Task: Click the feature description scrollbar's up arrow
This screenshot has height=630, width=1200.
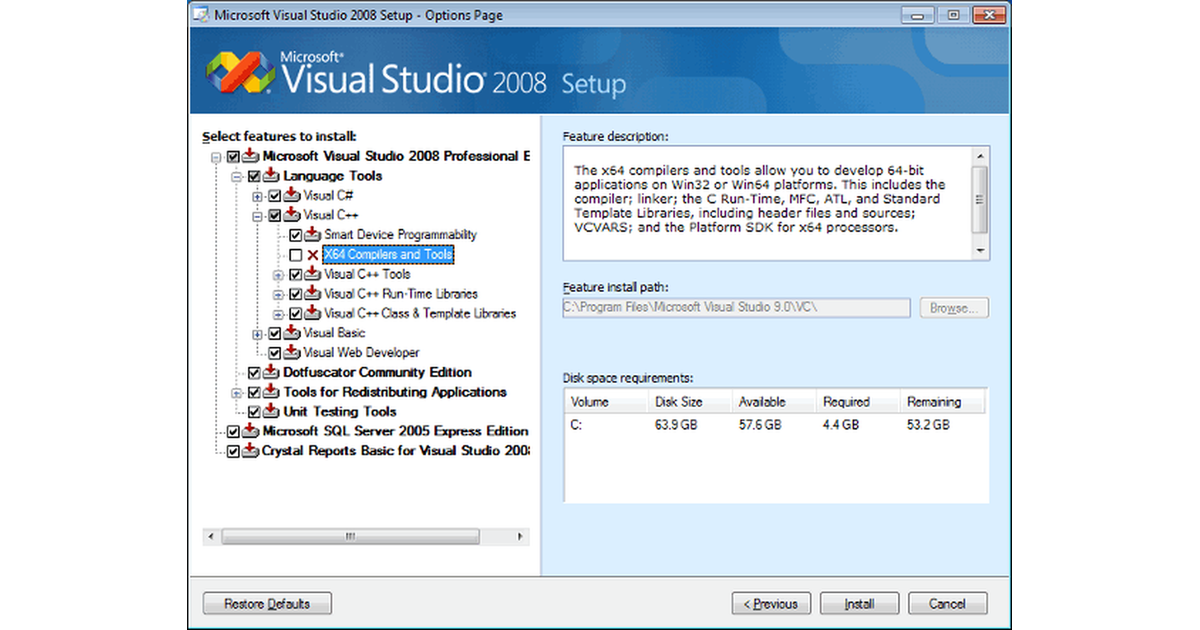Action: (981, 156)
